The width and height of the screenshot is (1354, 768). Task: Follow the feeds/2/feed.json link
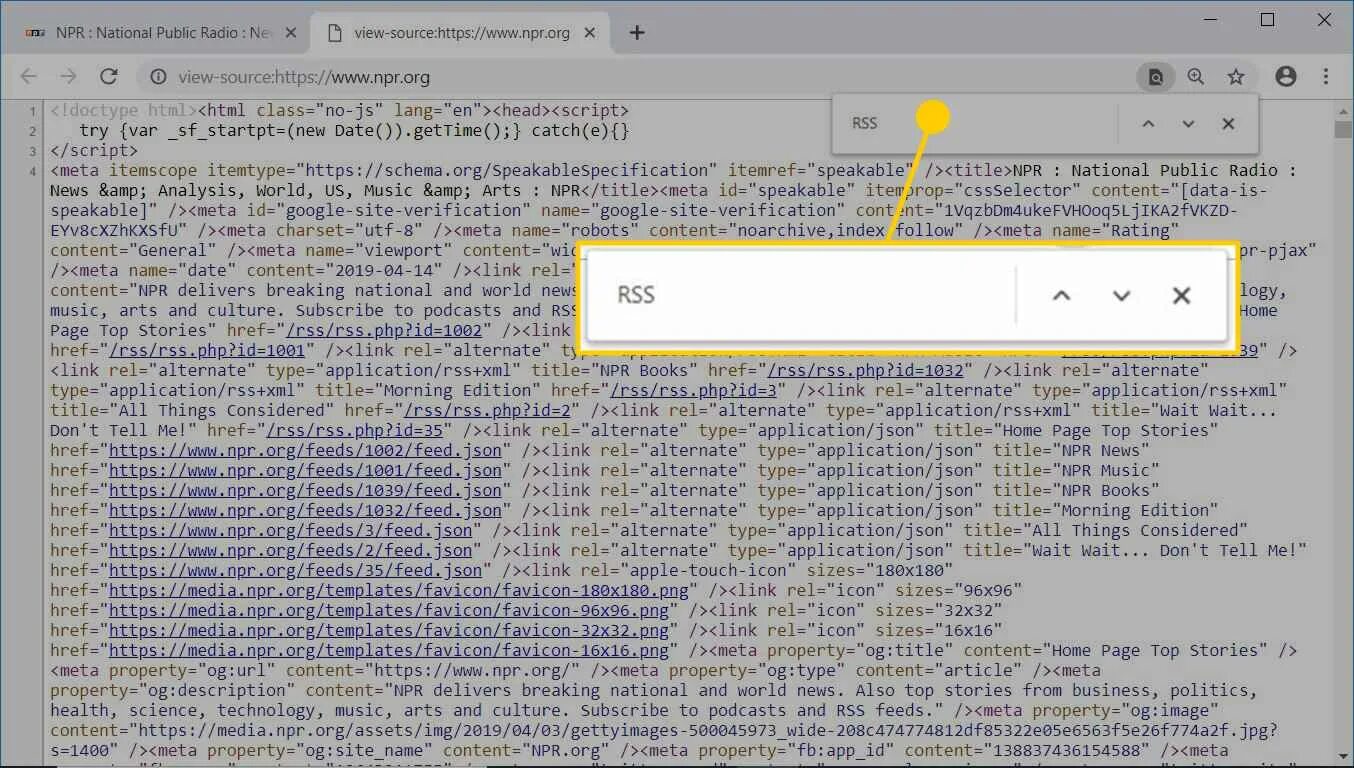pyautogui.click(x=291, y=550)
